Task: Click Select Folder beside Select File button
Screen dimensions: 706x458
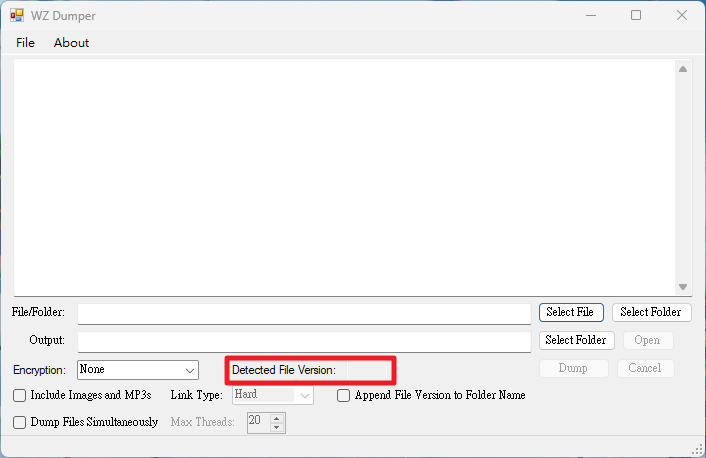Action: coord(652,312)
